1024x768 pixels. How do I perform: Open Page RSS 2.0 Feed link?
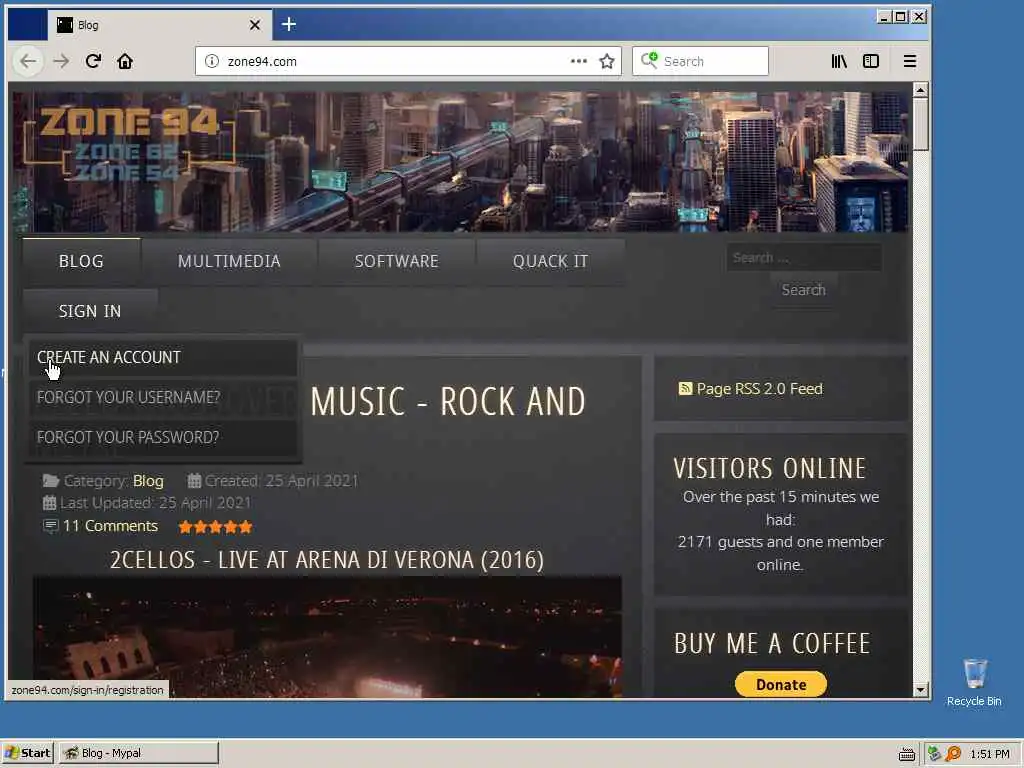point(760,389)
